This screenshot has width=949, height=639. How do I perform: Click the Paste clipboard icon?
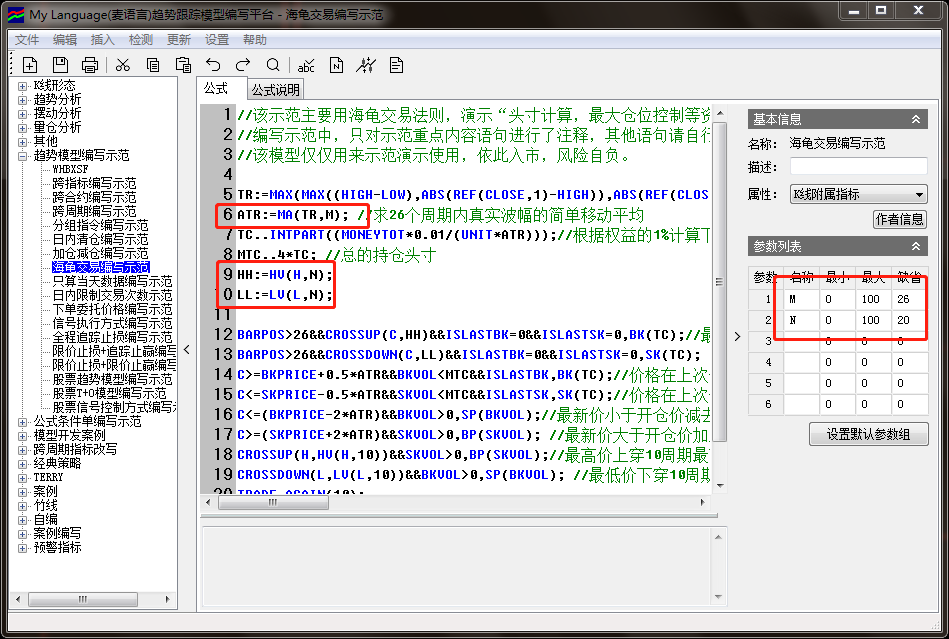(x=183, y=65)
